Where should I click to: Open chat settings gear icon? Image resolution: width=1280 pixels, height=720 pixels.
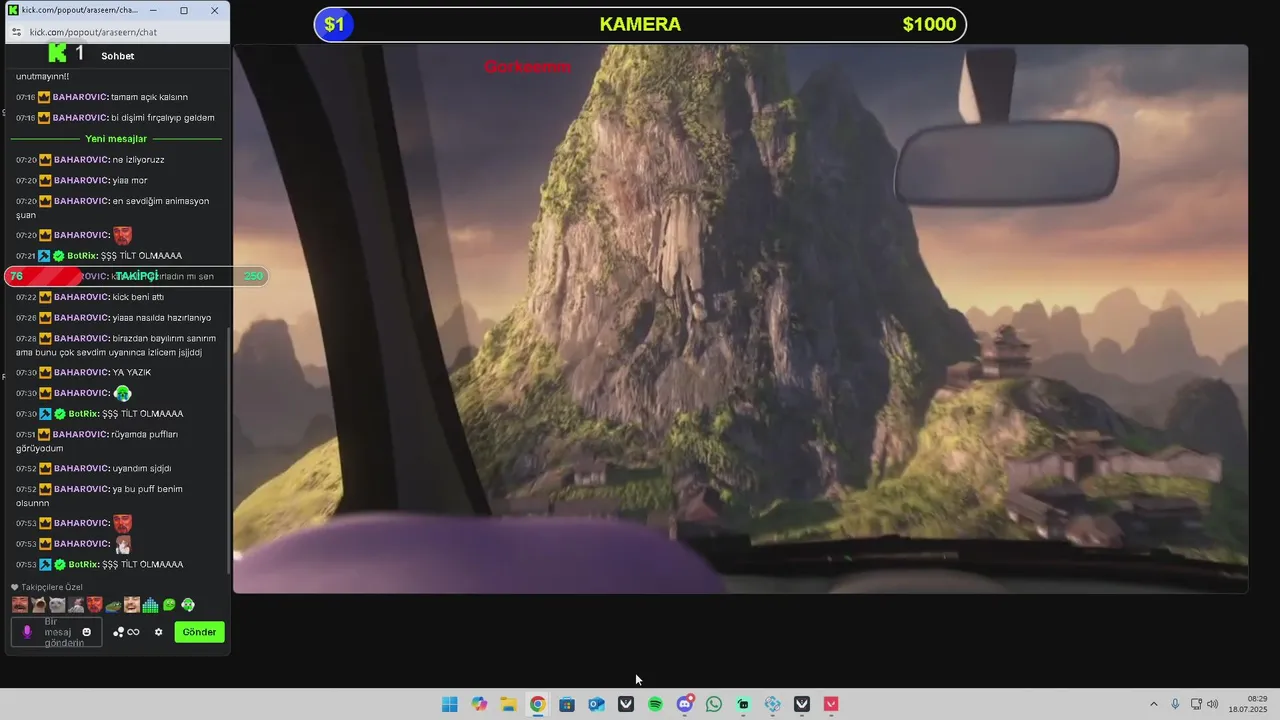click(158, 632)
